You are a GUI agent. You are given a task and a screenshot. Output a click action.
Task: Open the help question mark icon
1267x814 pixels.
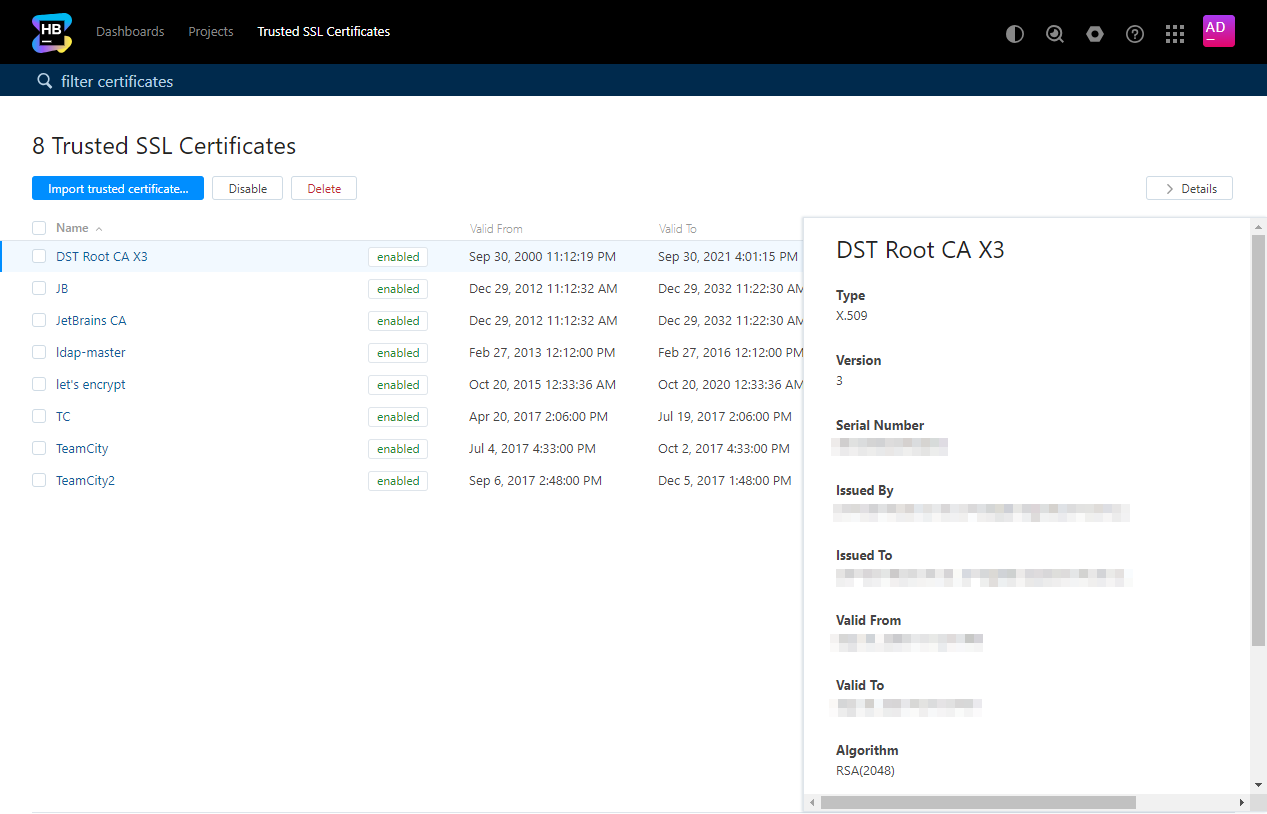pyautogui.click(x=1135, y=34)
